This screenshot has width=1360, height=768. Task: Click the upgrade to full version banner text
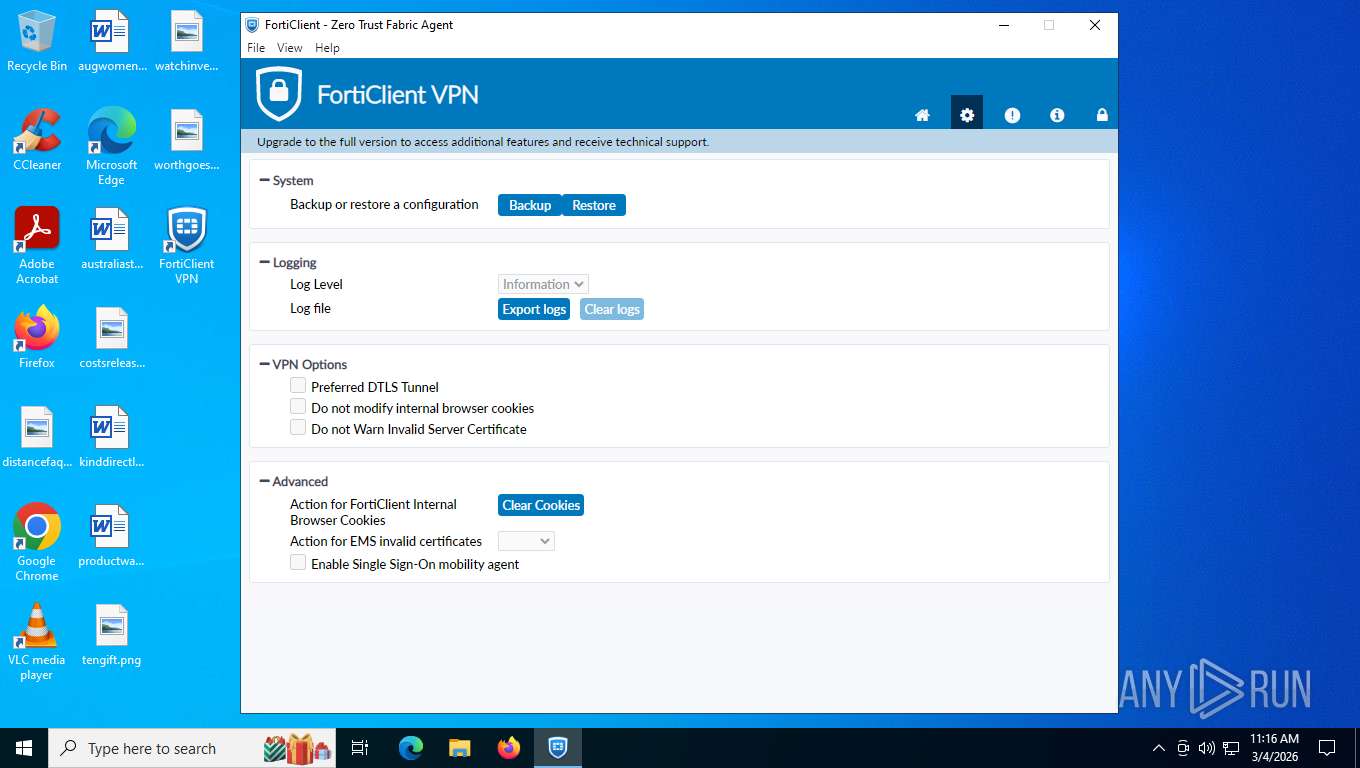[483, 142]
